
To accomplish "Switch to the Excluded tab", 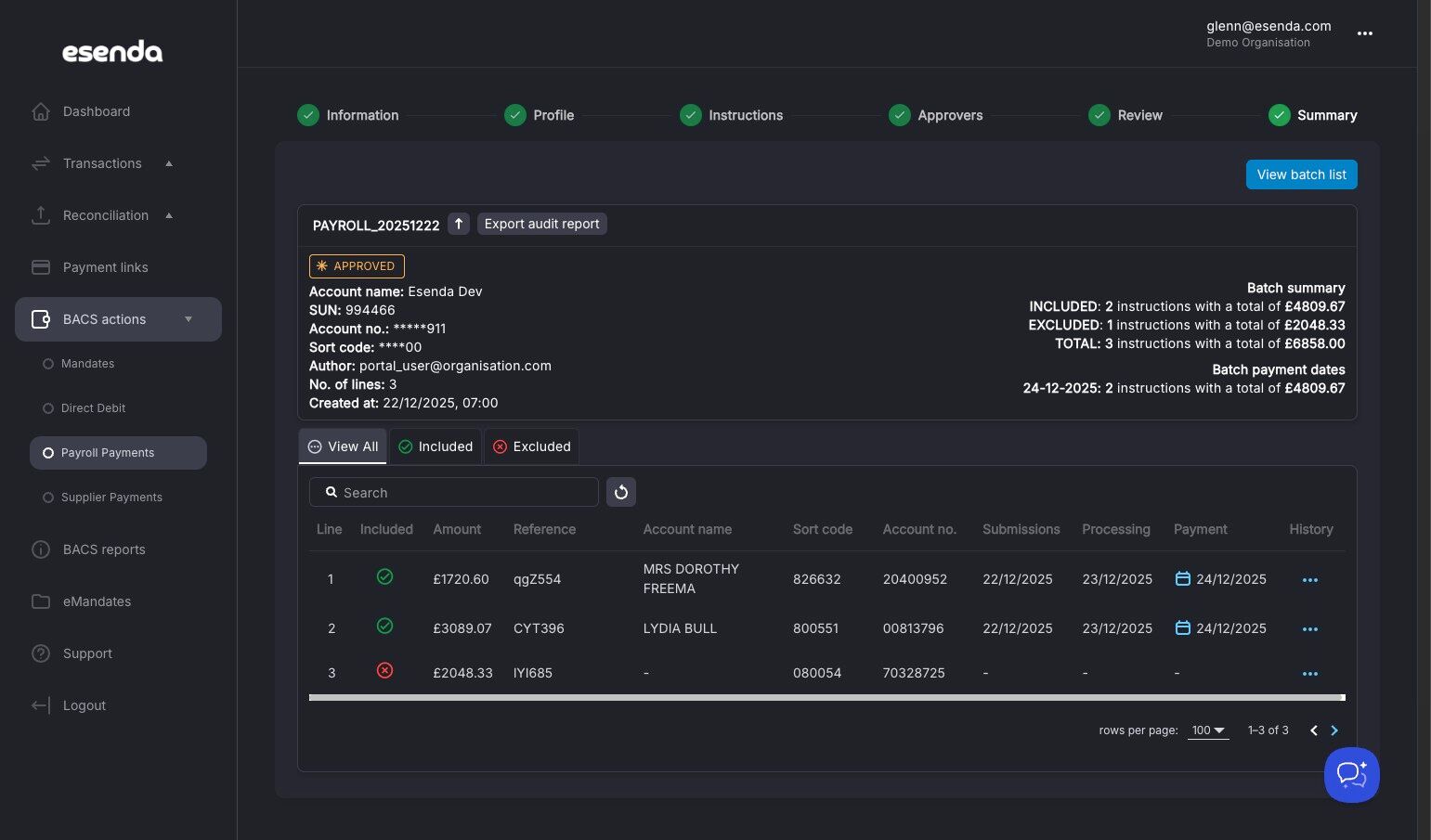I will (x=531, y=446).
